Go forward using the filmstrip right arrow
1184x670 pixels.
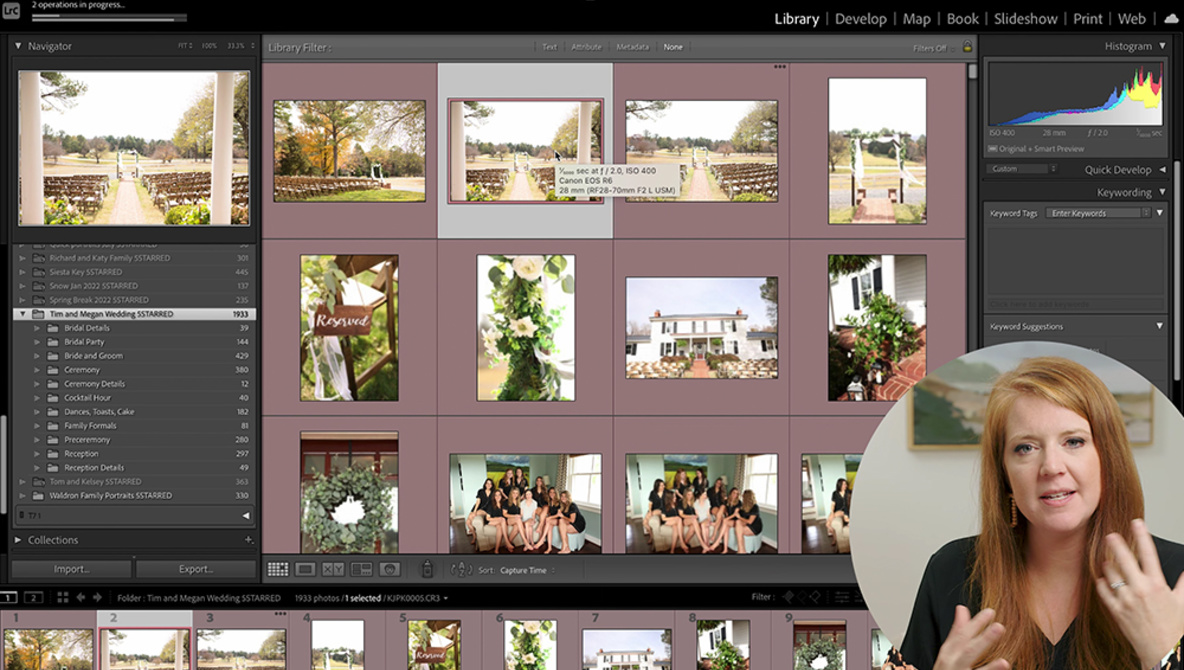tap(97, 597)
